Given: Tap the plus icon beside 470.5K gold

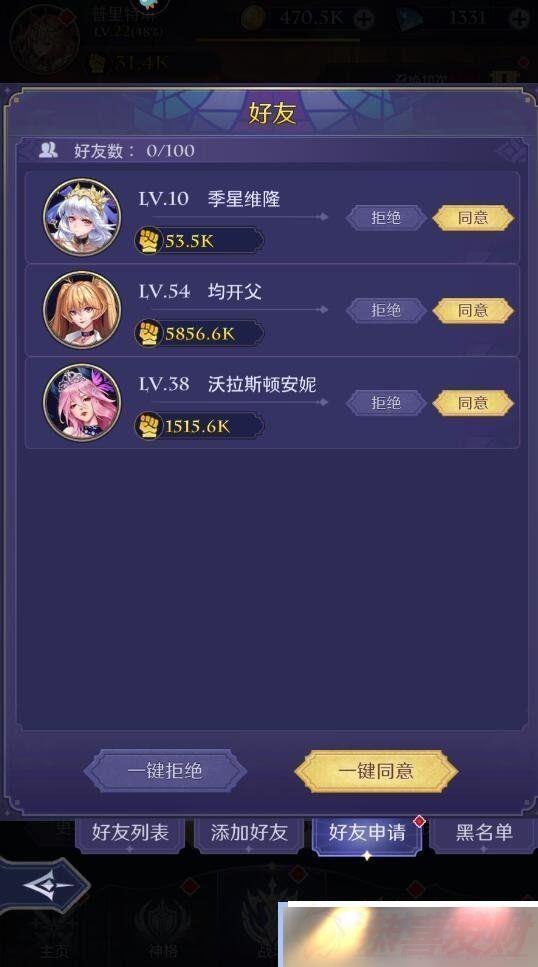Looking at the screenshot, I should 365,19.
